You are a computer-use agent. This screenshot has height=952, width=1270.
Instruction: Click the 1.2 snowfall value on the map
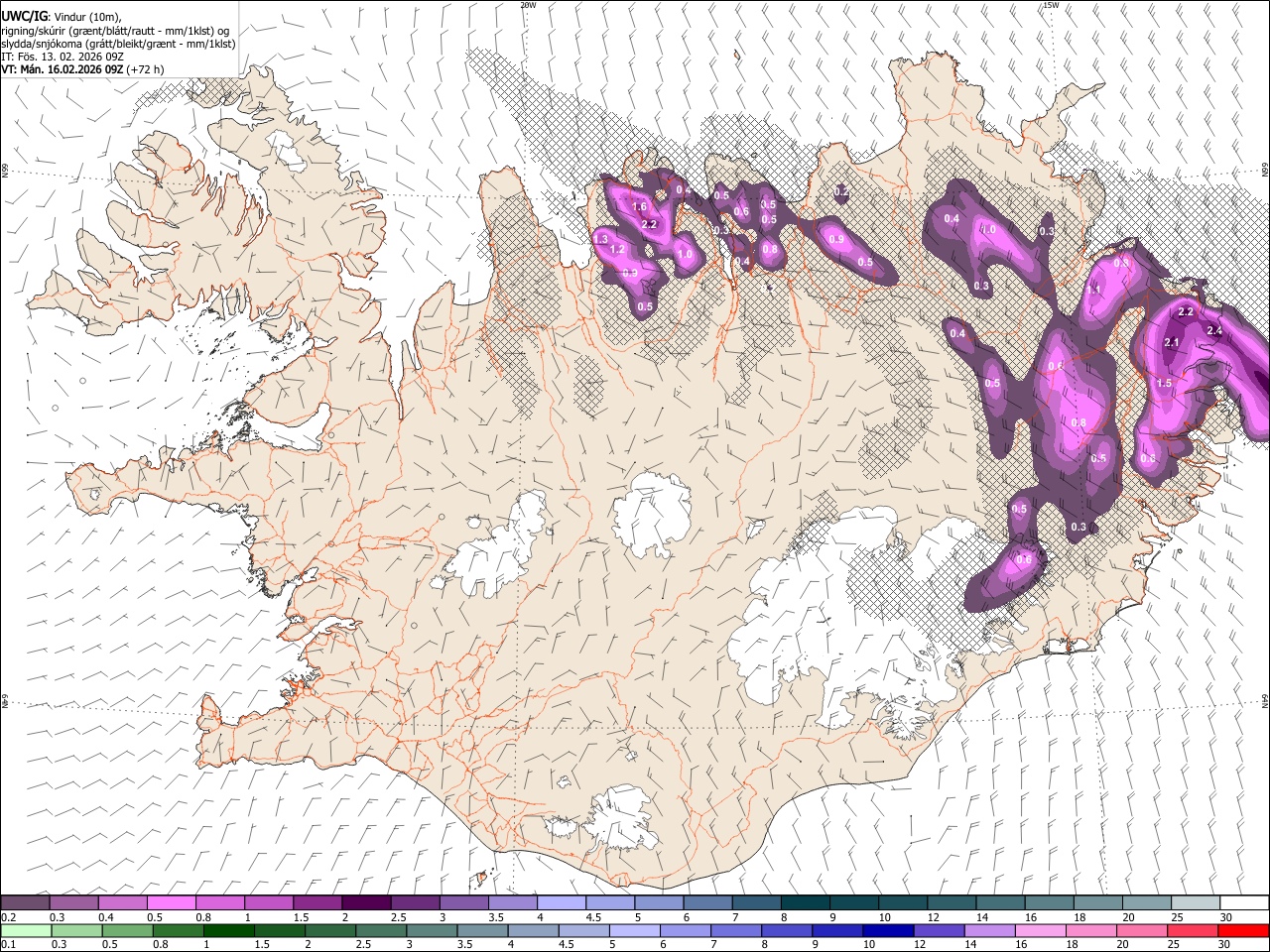point(617,250)
